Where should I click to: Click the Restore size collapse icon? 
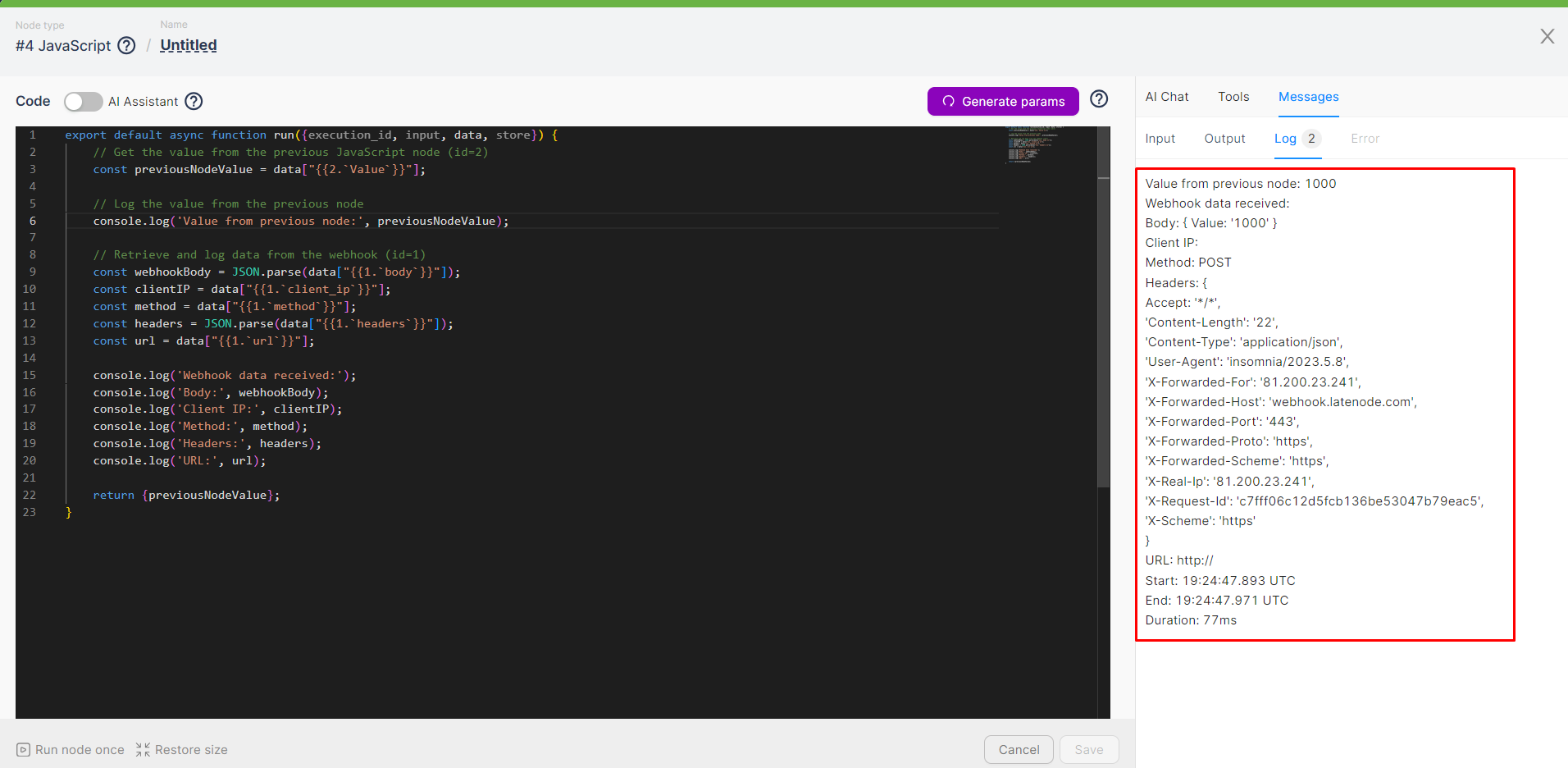click(143, 750)
